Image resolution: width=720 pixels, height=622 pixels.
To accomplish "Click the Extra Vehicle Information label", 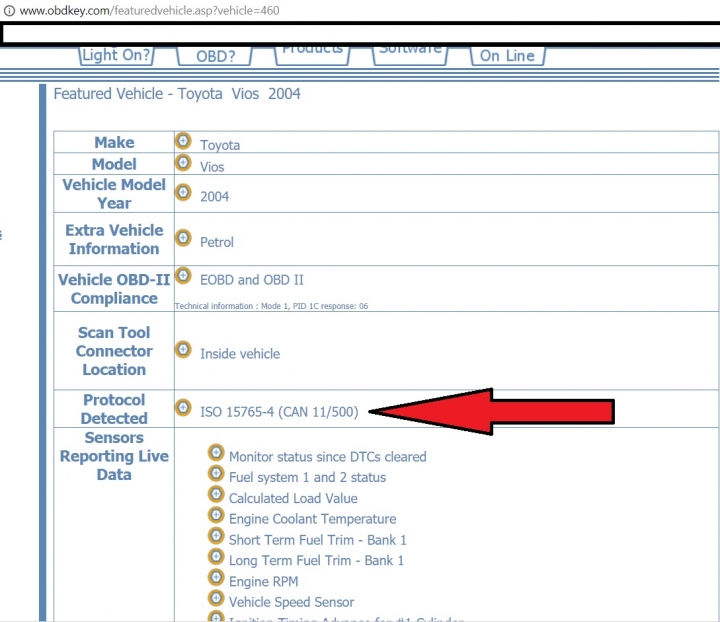I will click(x=114, y=239).
